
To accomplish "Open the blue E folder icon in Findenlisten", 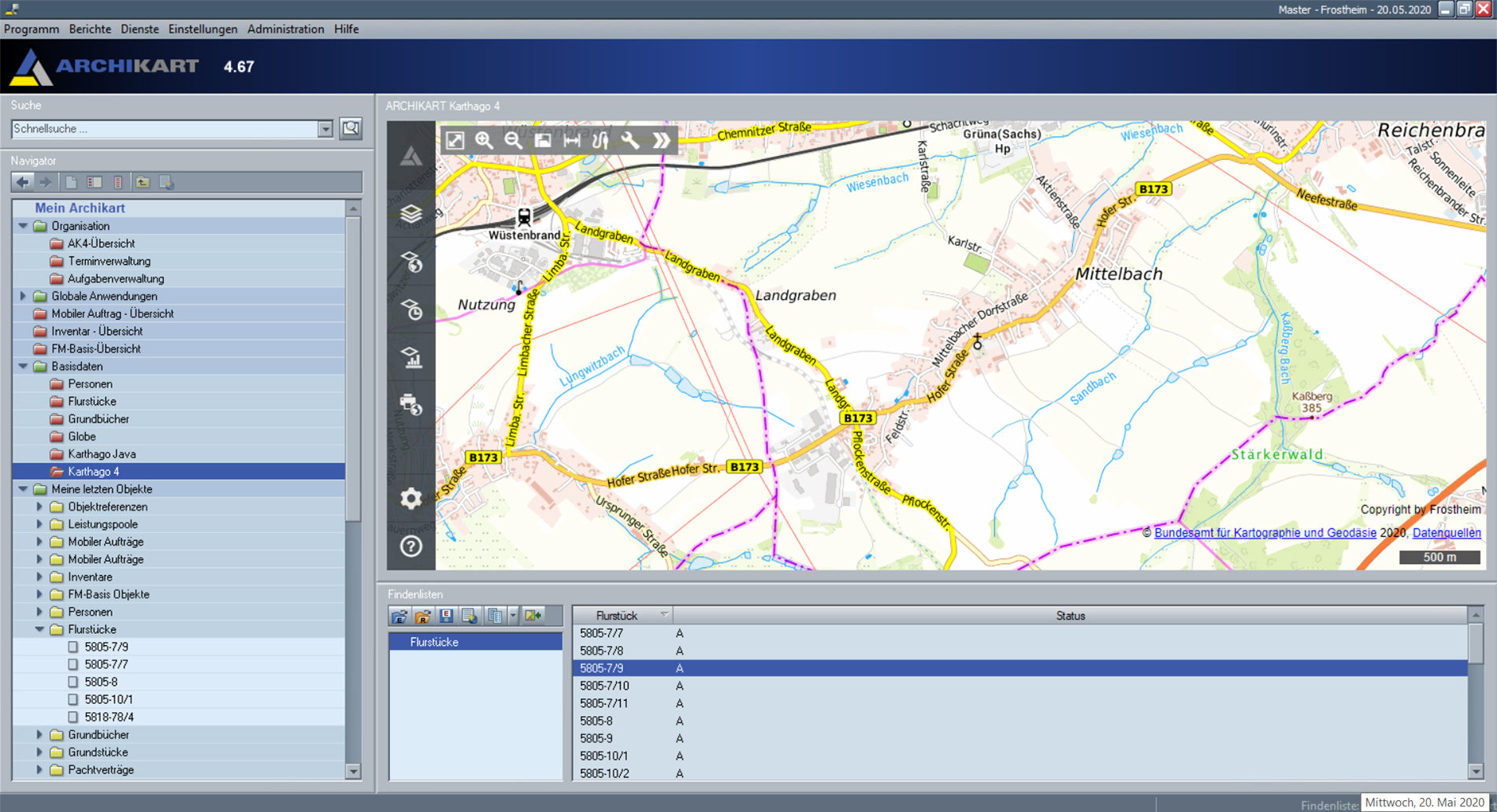I will click(x=399, y=616).
